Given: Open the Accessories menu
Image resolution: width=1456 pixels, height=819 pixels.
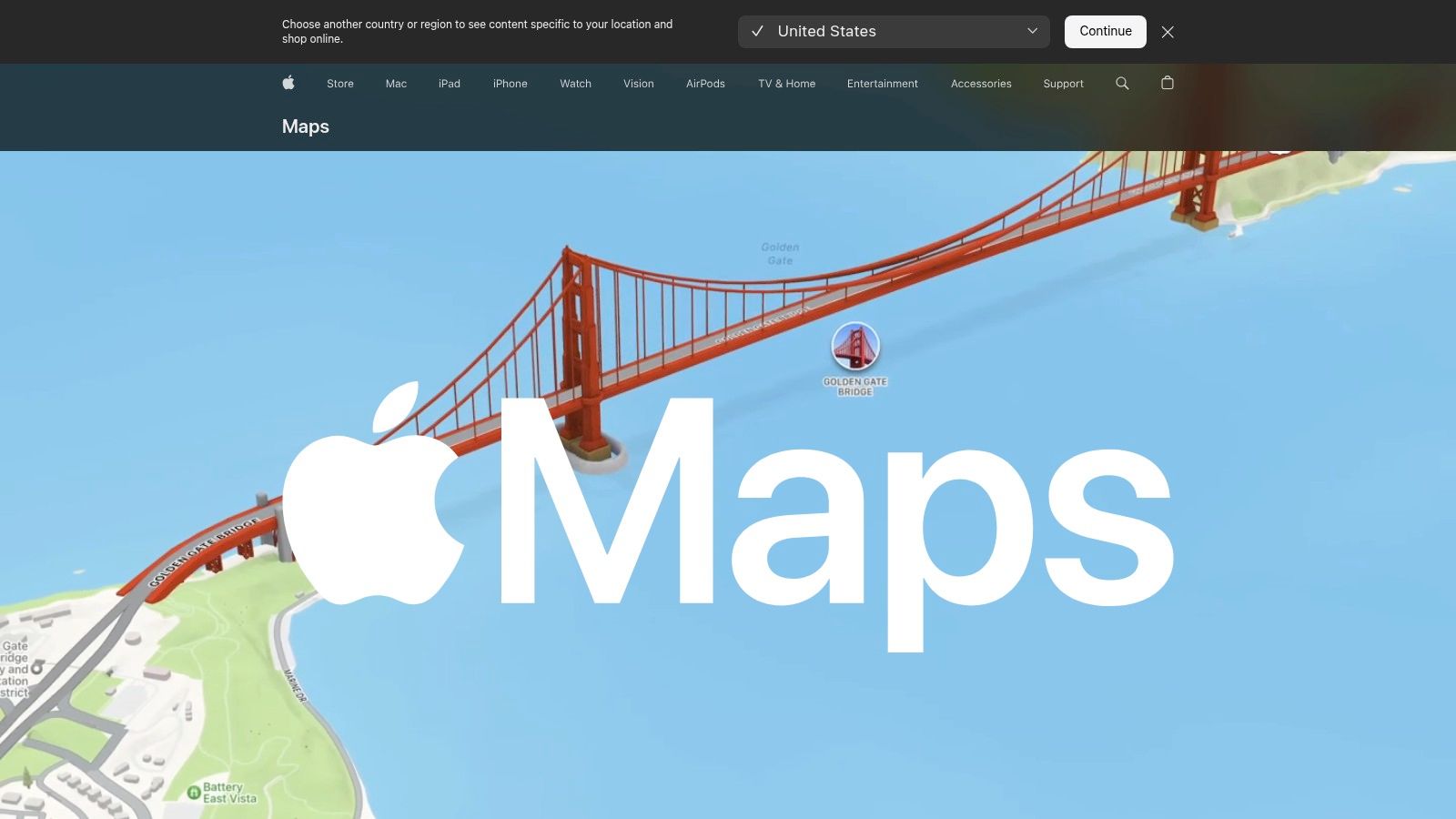Looking at the screenshot, I should pos(981,84).
